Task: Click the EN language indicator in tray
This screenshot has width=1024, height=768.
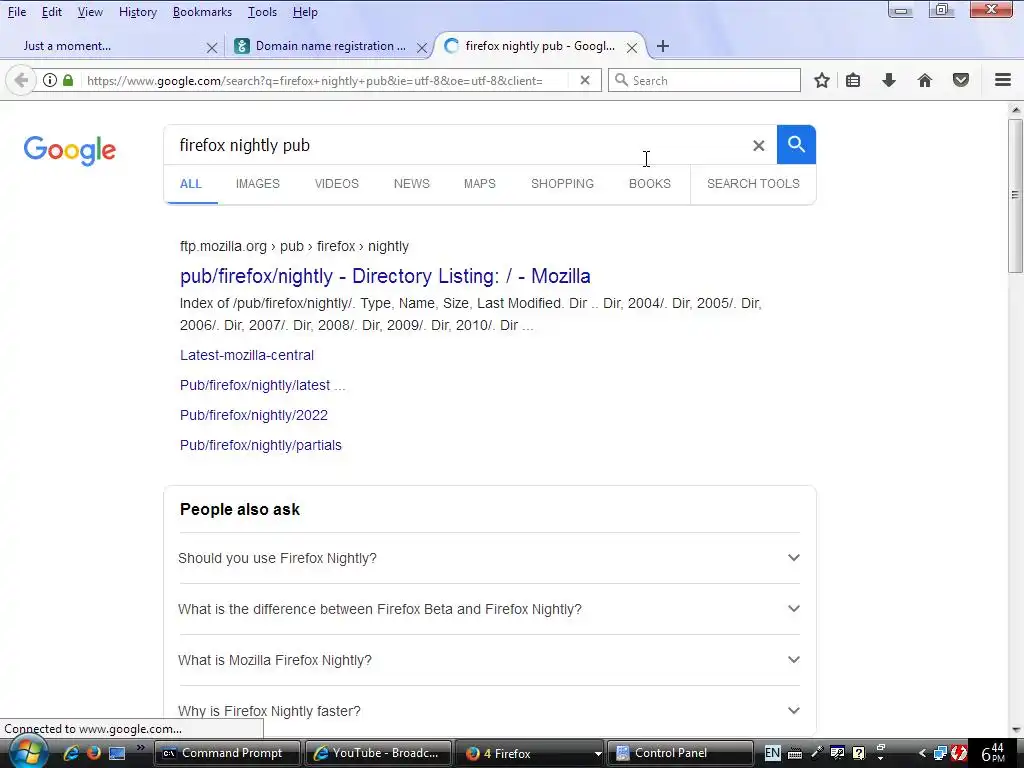Action: (x=772, y=753)
